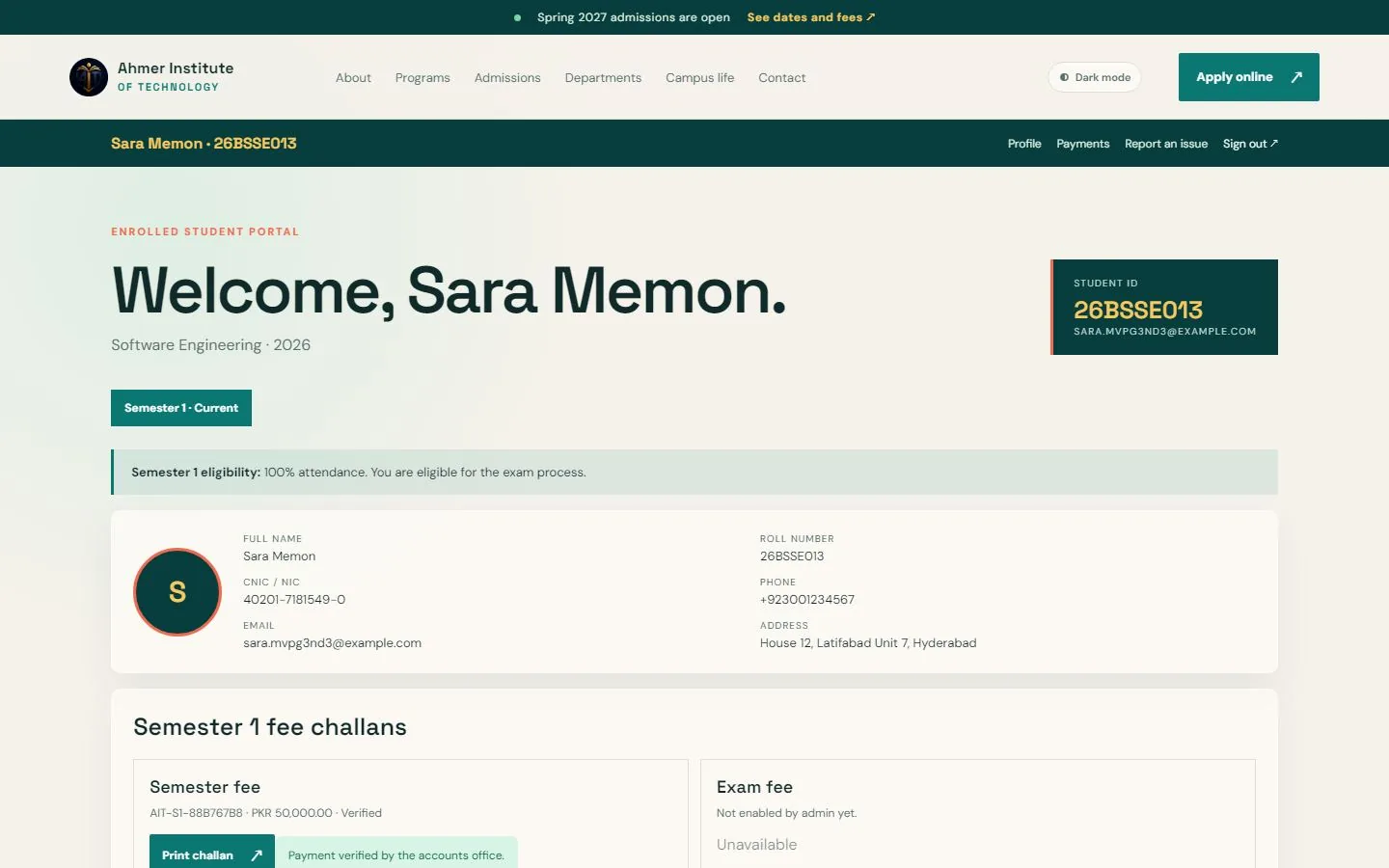The width and height of the screenshot is (1389, 868).
Task: Sign out of the student portal
Action: (1250, 144)
